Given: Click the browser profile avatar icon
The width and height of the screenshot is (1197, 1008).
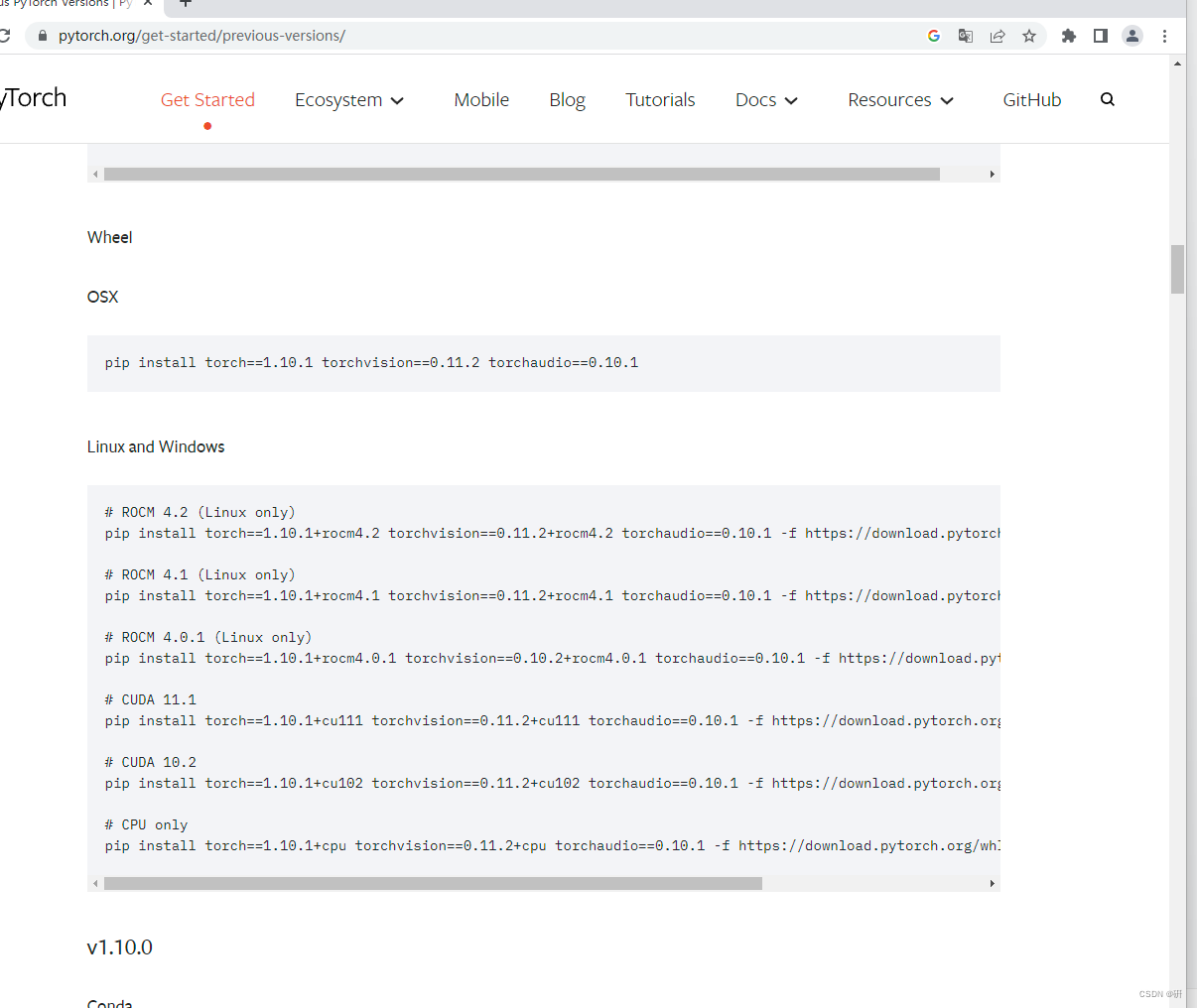Looking at the screenshot, I should pyautogui.click(x=1131, y=36).
